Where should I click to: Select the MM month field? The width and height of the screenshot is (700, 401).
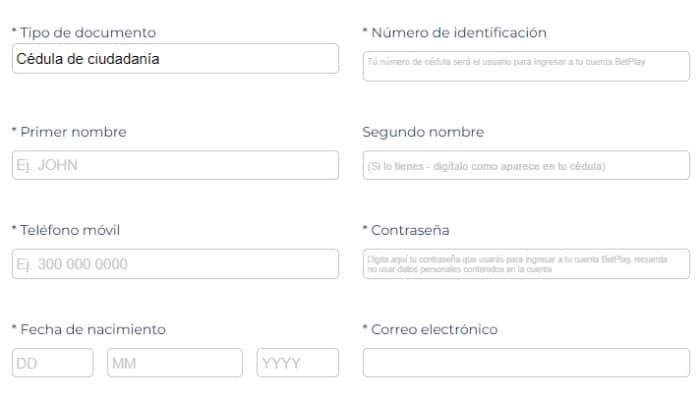174,363
